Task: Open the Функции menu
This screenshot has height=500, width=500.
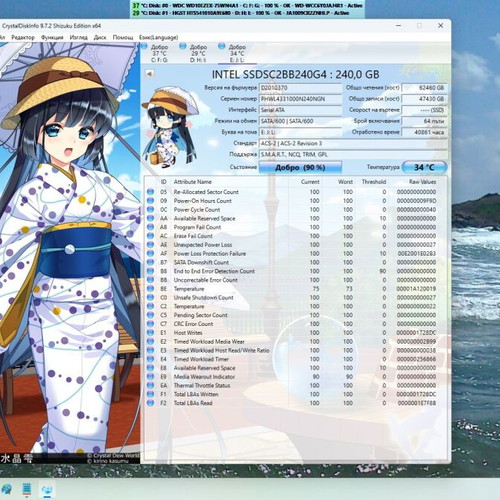Action: (x=52, y=37)
